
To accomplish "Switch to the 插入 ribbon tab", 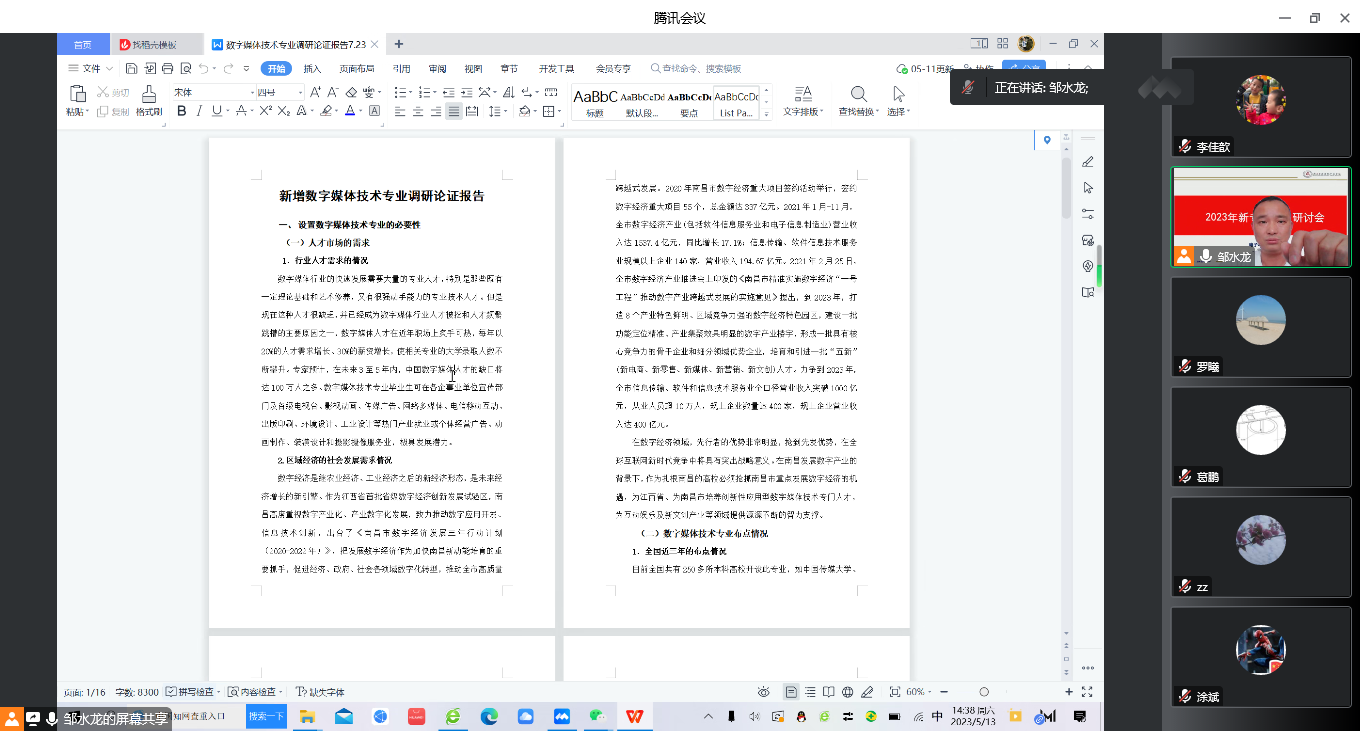I will [x=312, y=69].
